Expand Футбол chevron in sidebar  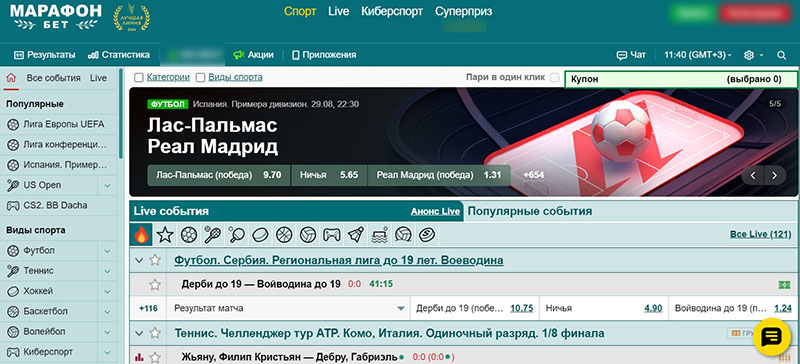click(x=107, y=251)
